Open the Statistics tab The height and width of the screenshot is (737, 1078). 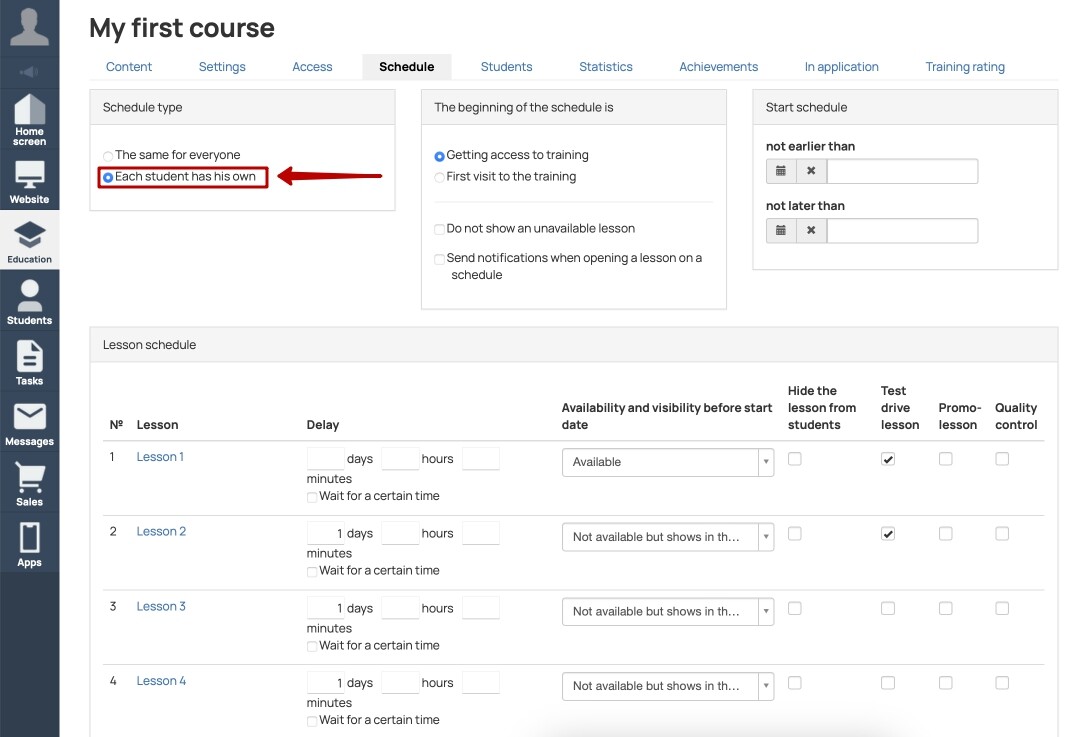606,67
